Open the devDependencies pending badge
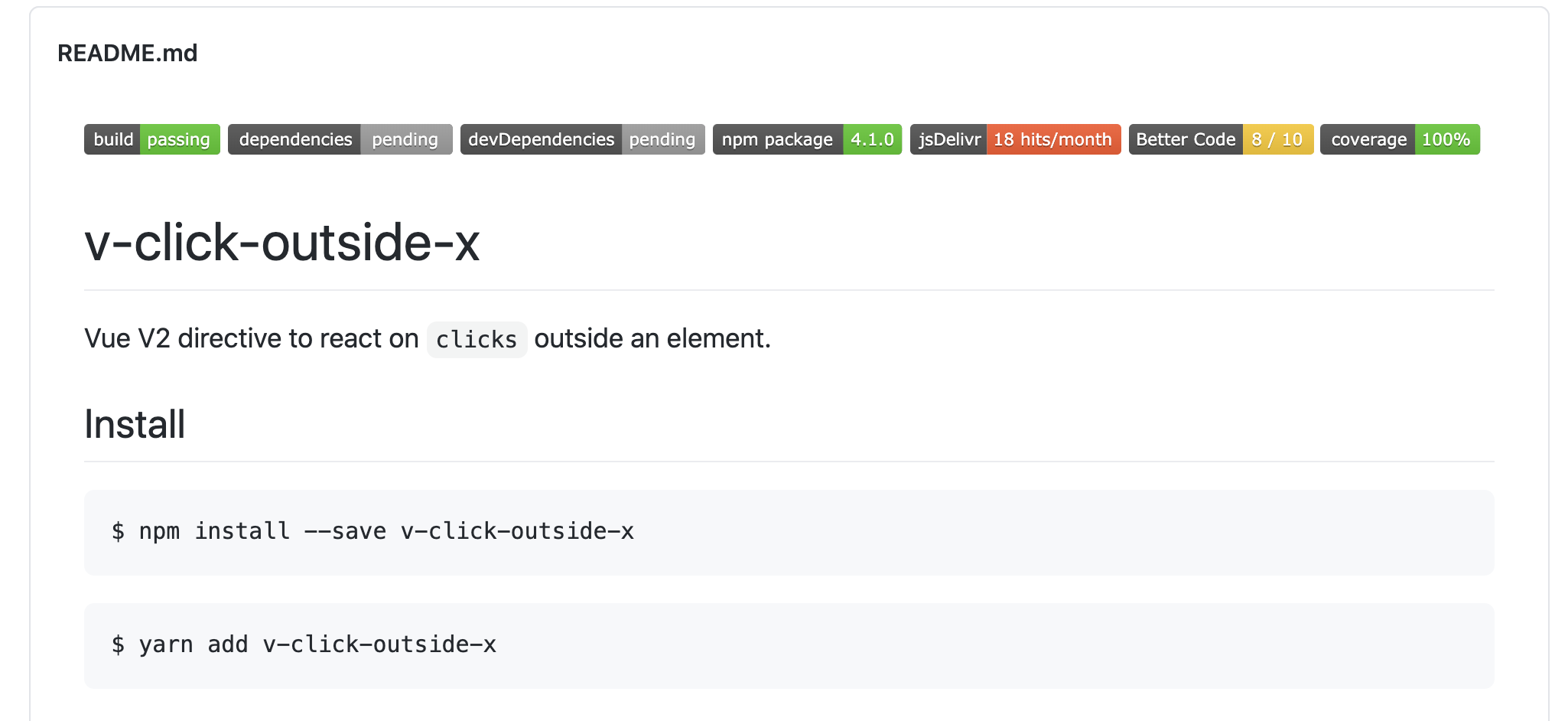Image resolution: width=1568 pixels, height=721 pixels. 583,139
